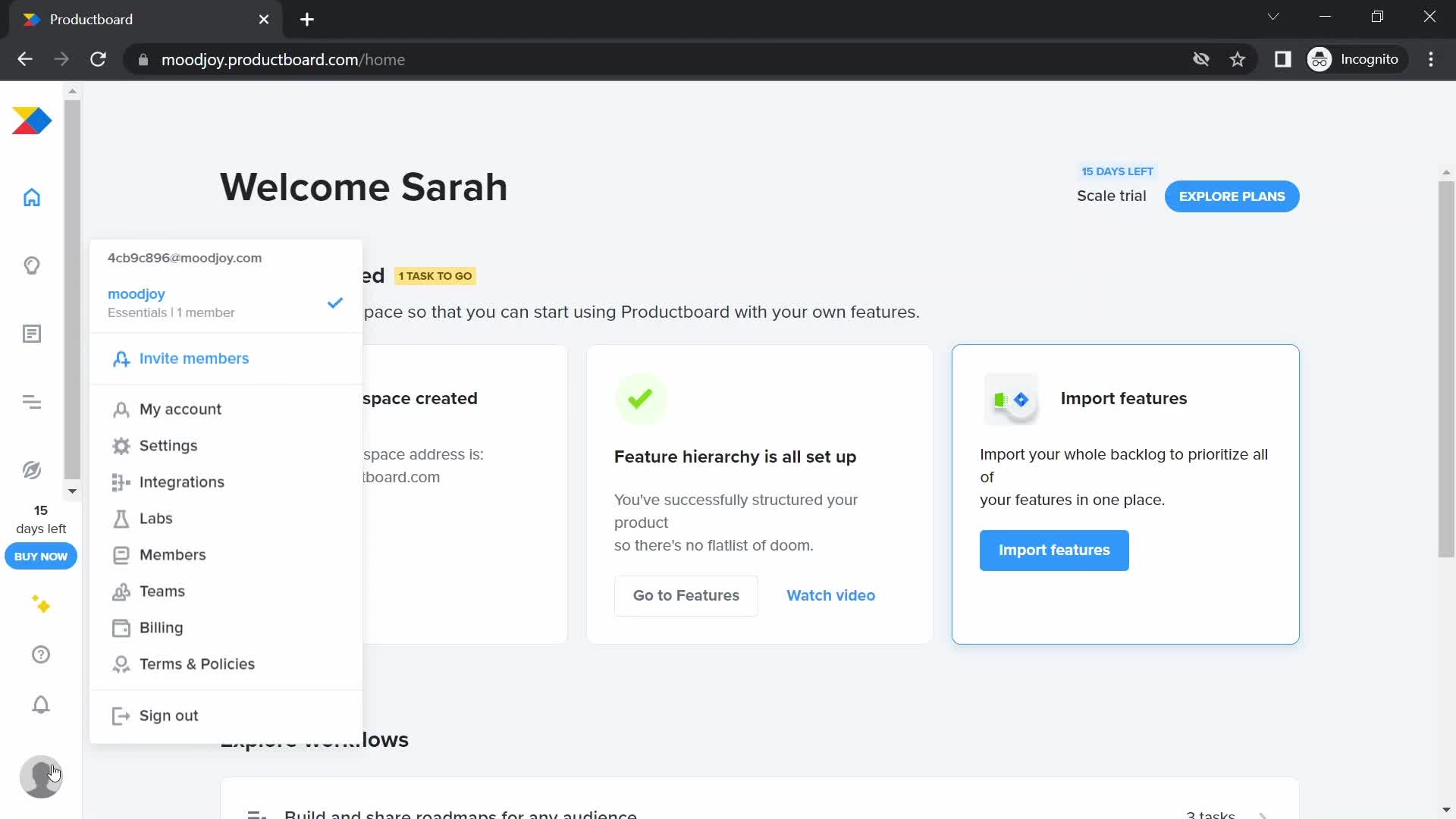Click the Productboard logo icon
This screenshot has height=819, width=1456.
[x=32, y=121]
